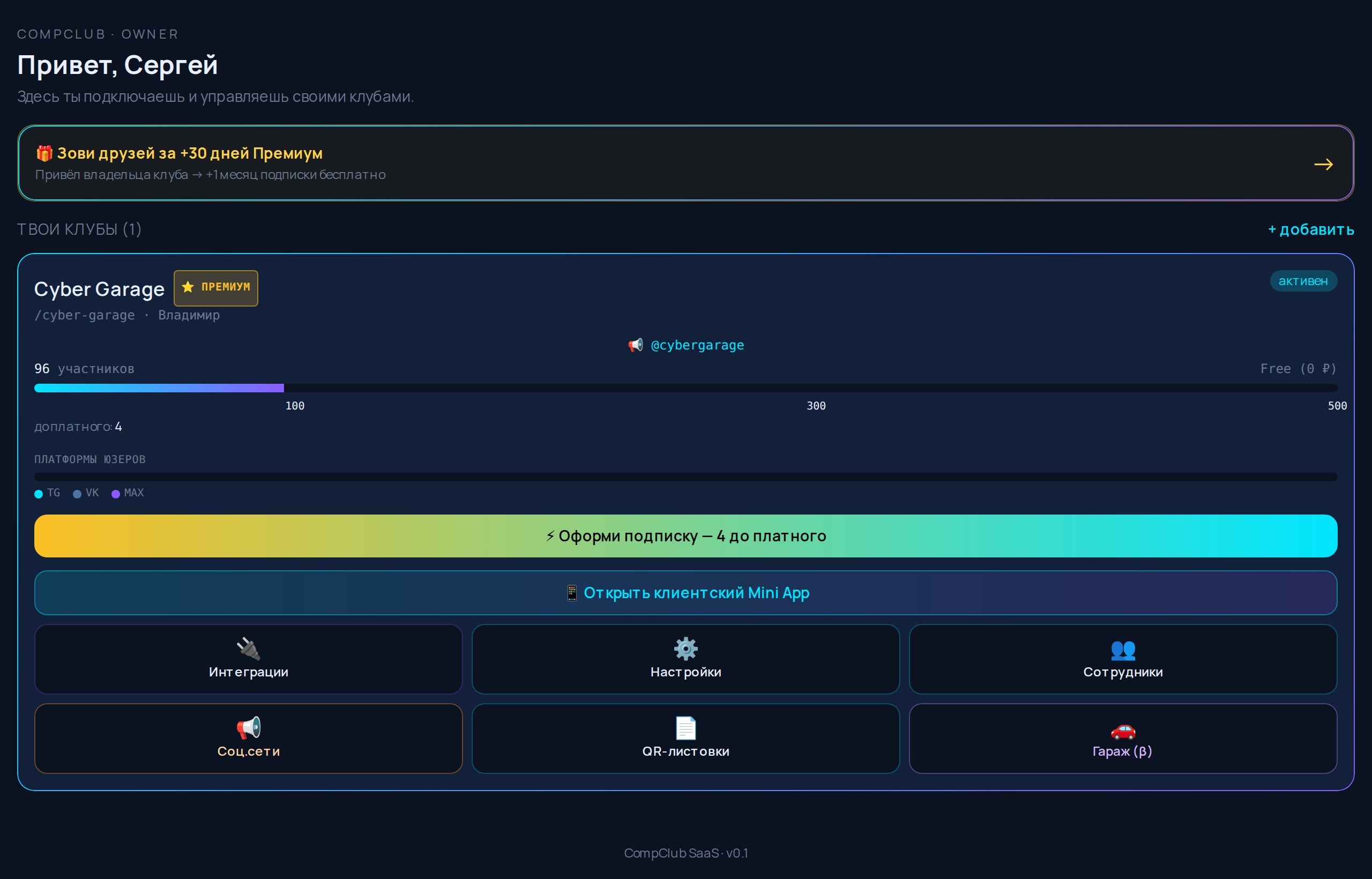Viewport: 1372px width, 879px height.
Task: Click Оформи подписку — 4 до платного
Action: (685, 536)
